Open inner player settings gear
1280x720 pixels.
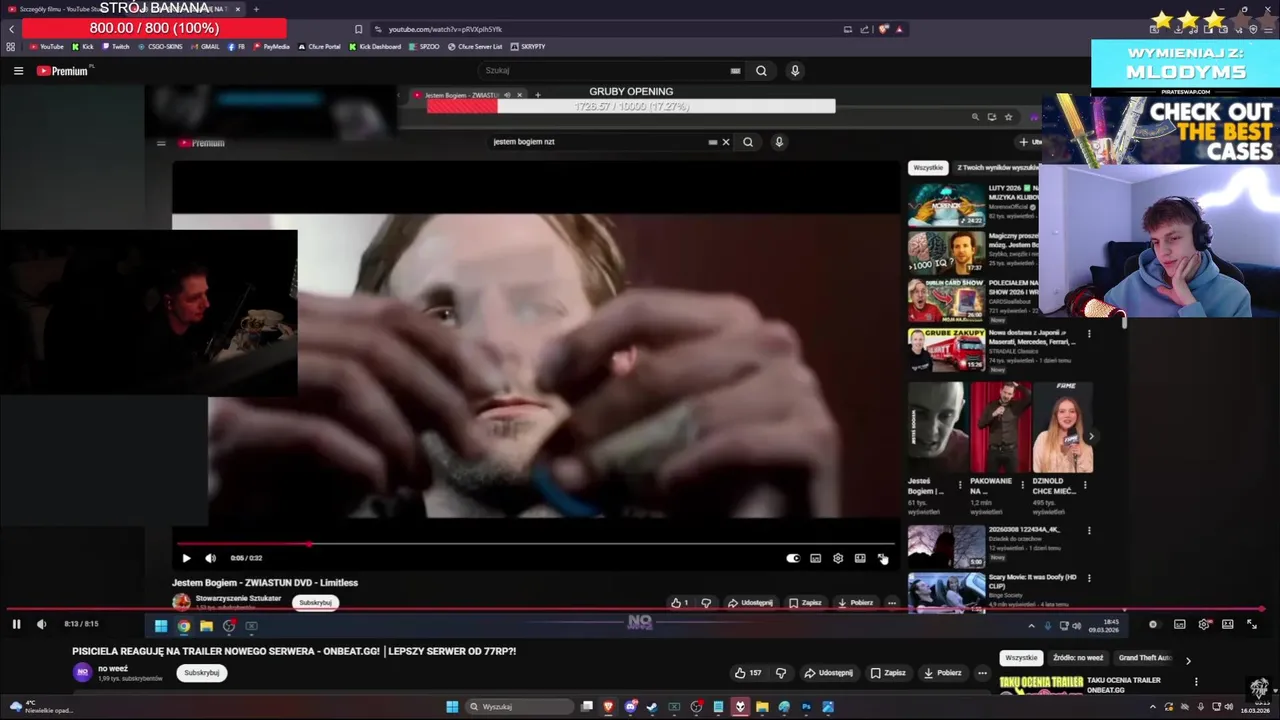pyautogui.click(x=838, y=558)
